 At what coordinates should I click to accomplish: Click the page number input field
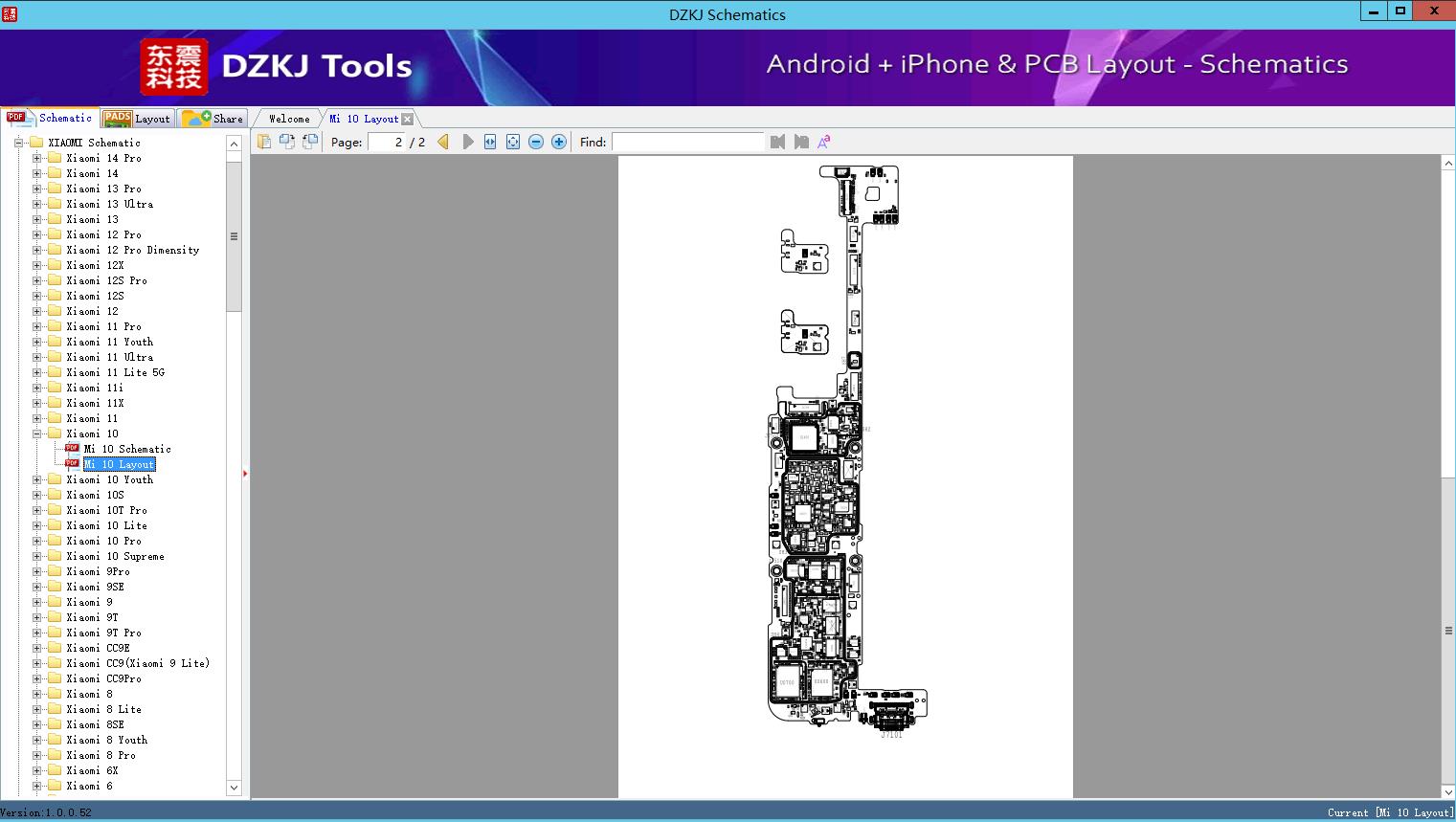(388, 142)
